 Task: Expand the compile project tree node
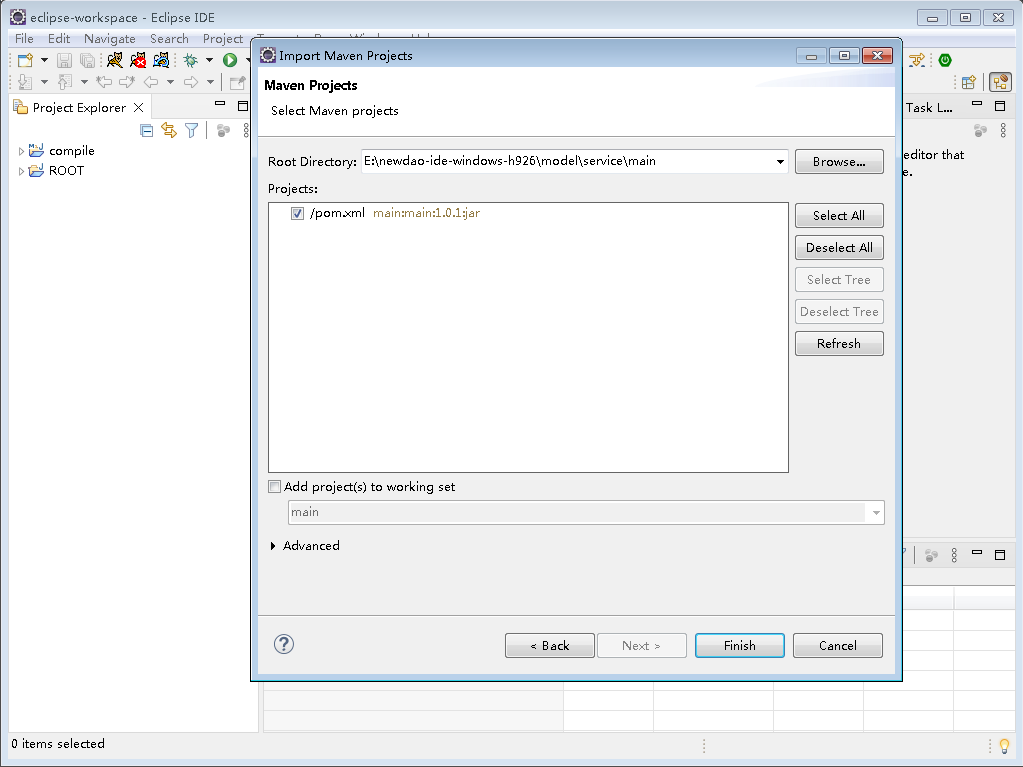pyautogui.click(x=21, y=151)
